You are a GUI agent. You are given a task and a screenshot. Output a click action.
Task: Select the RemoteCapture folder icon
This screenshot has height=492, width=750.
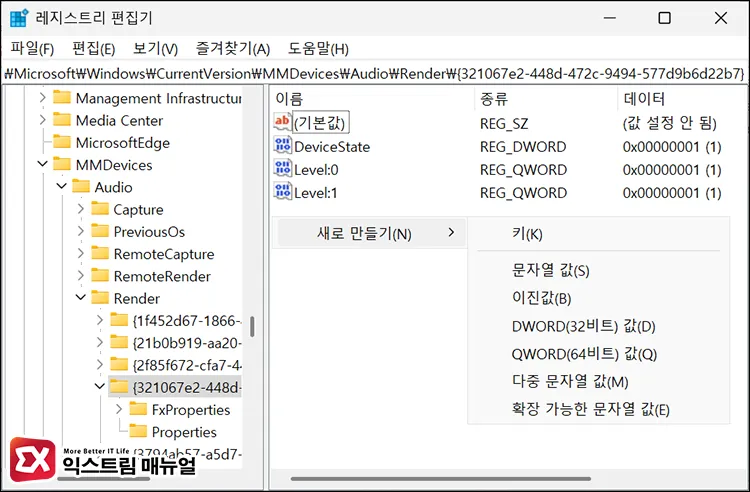point(100,253)
